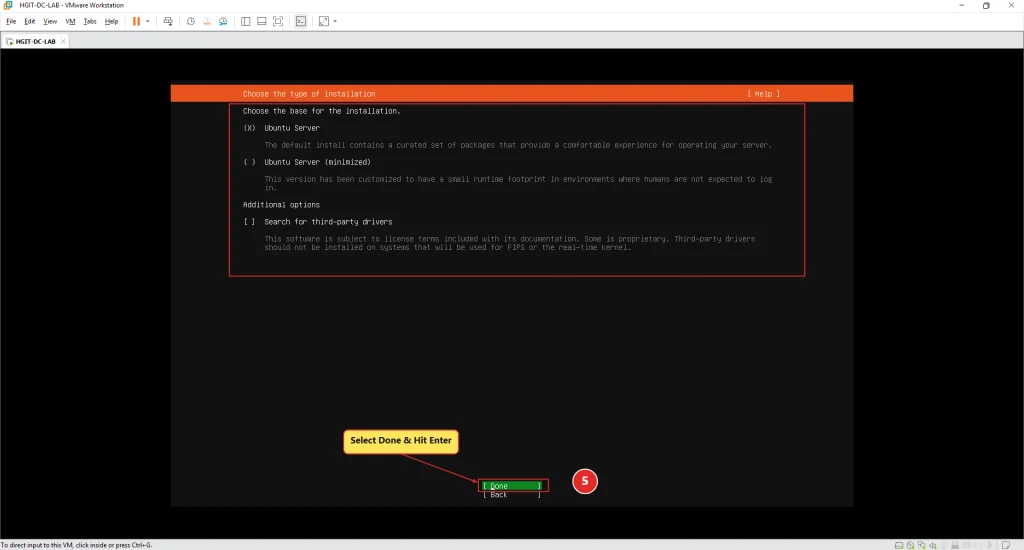Select the HGIT-DC-LAB tab
This screenshot has height=550, width=1024.
coord(35,41)
